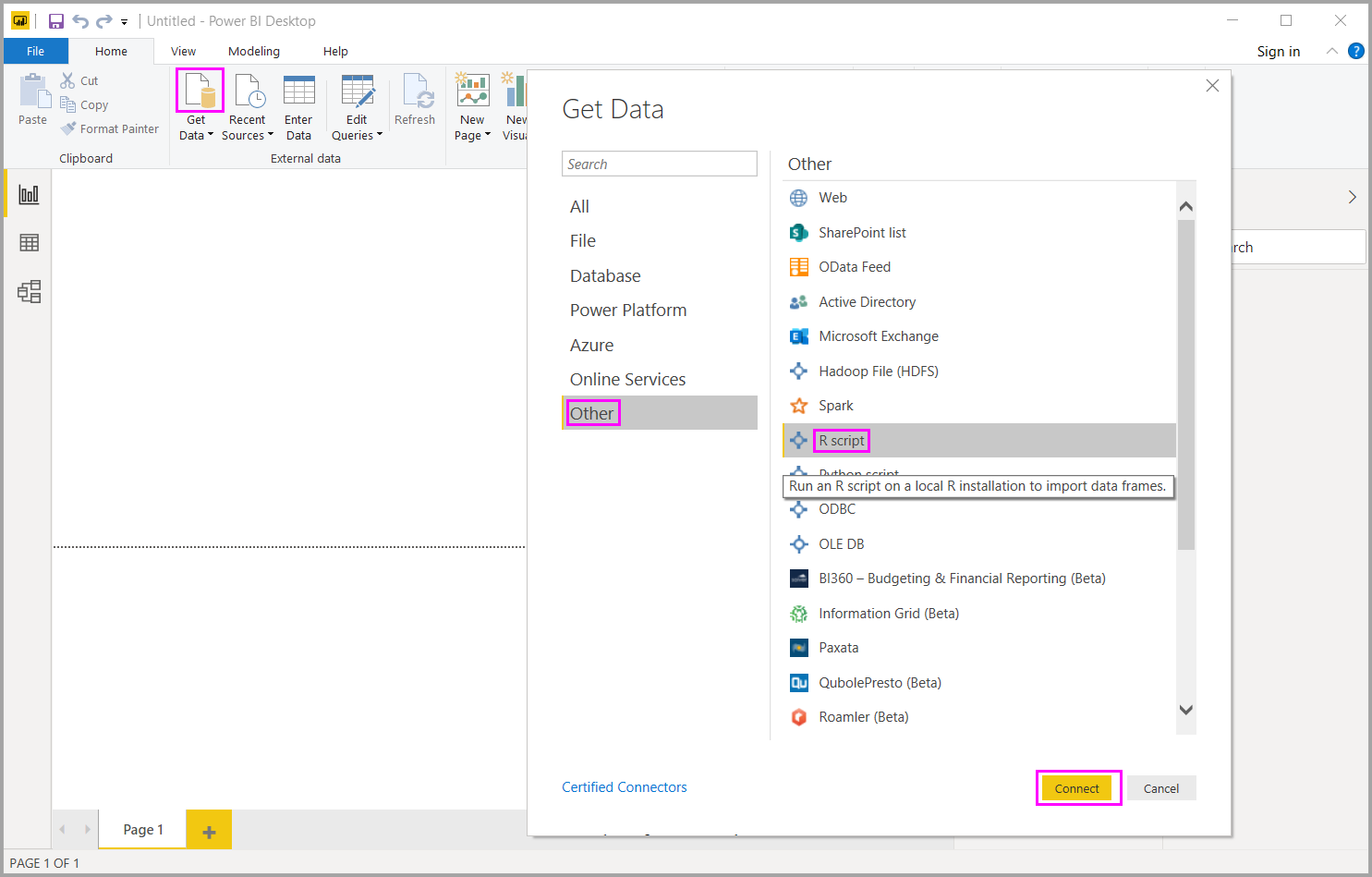Open the Quick Access Toolbar customize dropdown
This screenshot has height=877, width=1372.
124,21
